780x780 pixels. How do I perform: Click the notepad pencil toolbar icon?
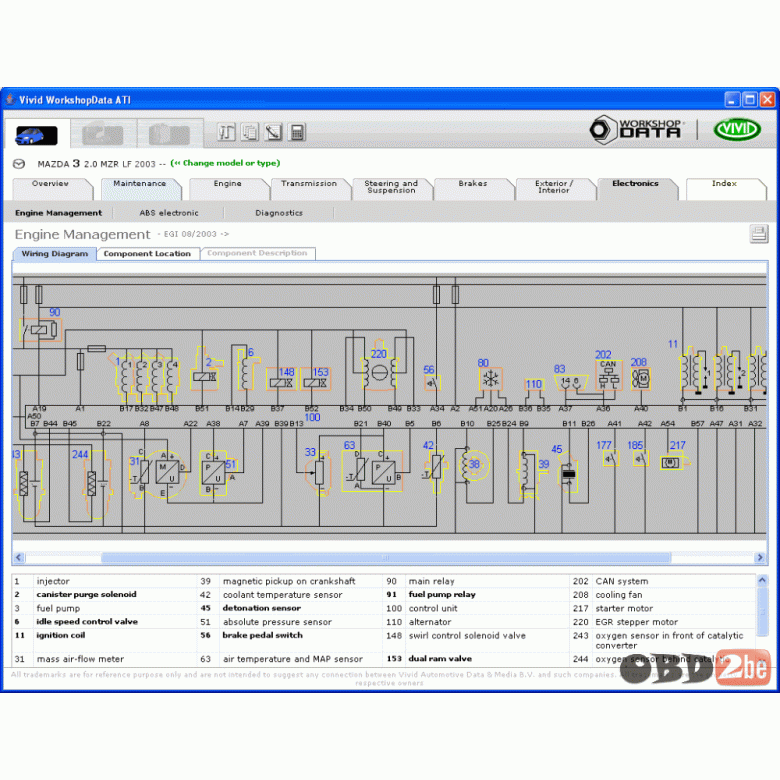point(274,132)
